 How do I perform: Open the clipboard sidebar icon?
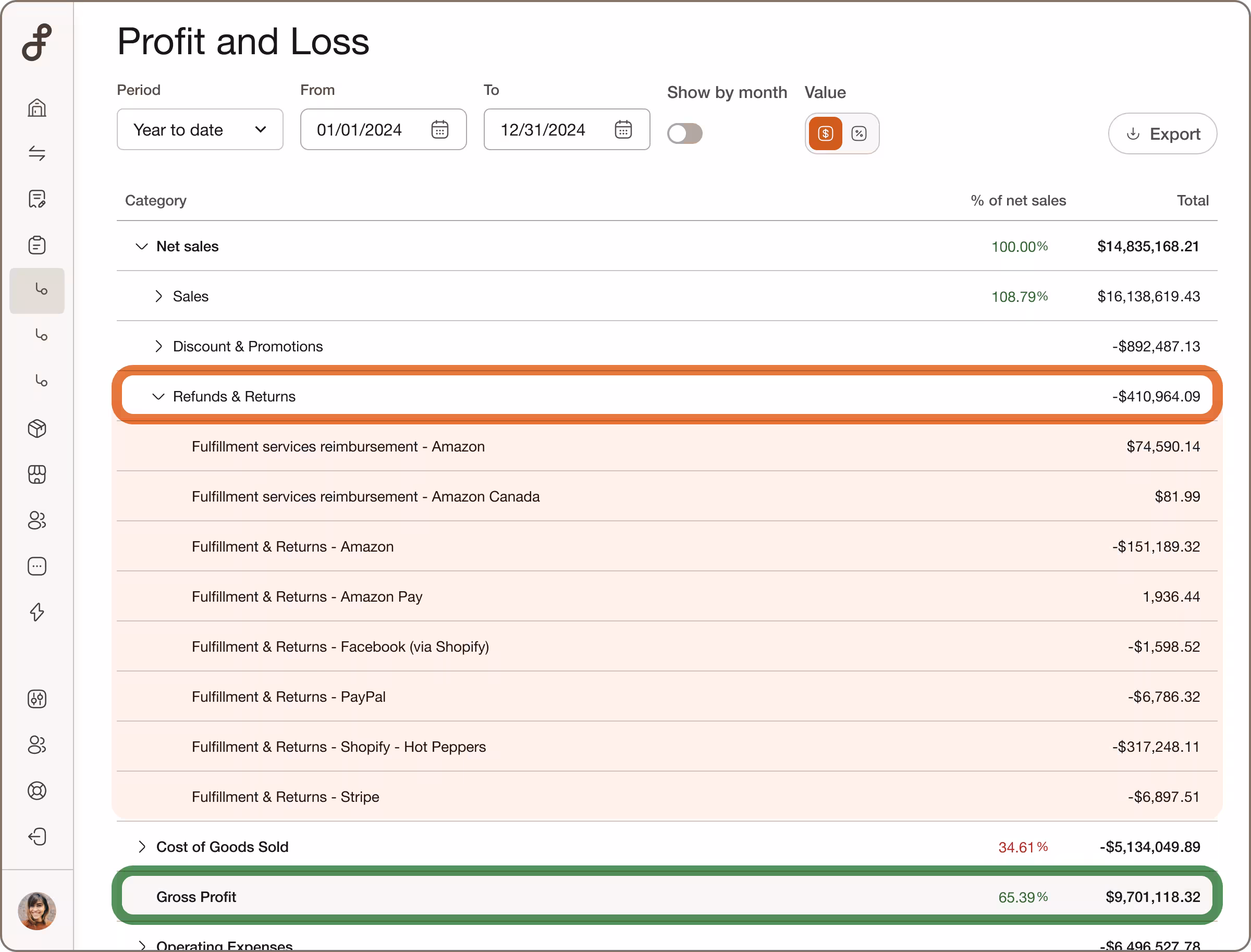(x=37, y=245)
